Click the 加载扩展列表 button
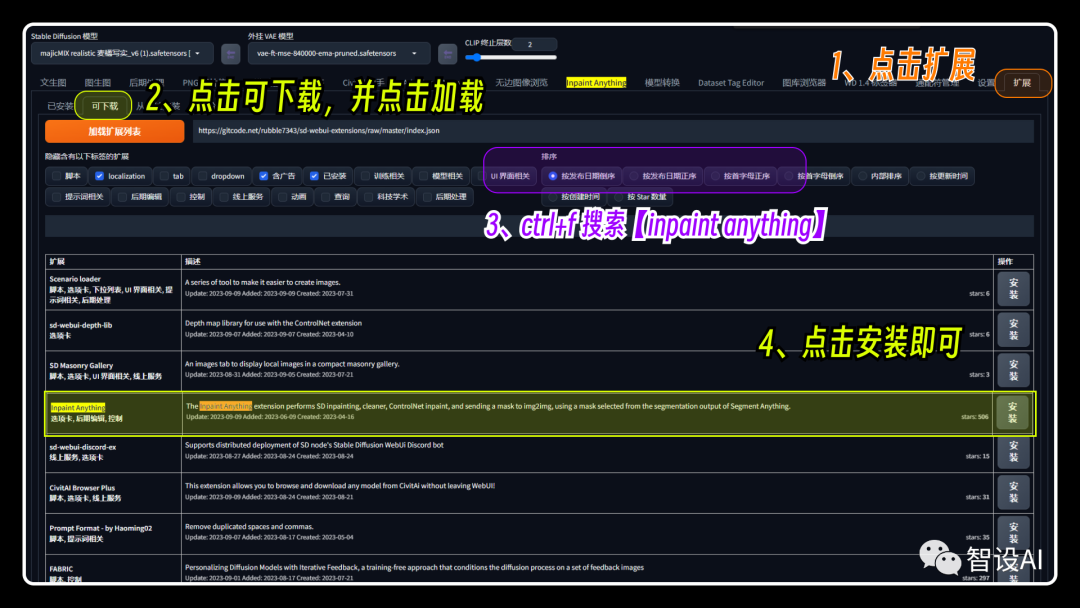Viewport: 1080px width, 608px height. (114, 131)
